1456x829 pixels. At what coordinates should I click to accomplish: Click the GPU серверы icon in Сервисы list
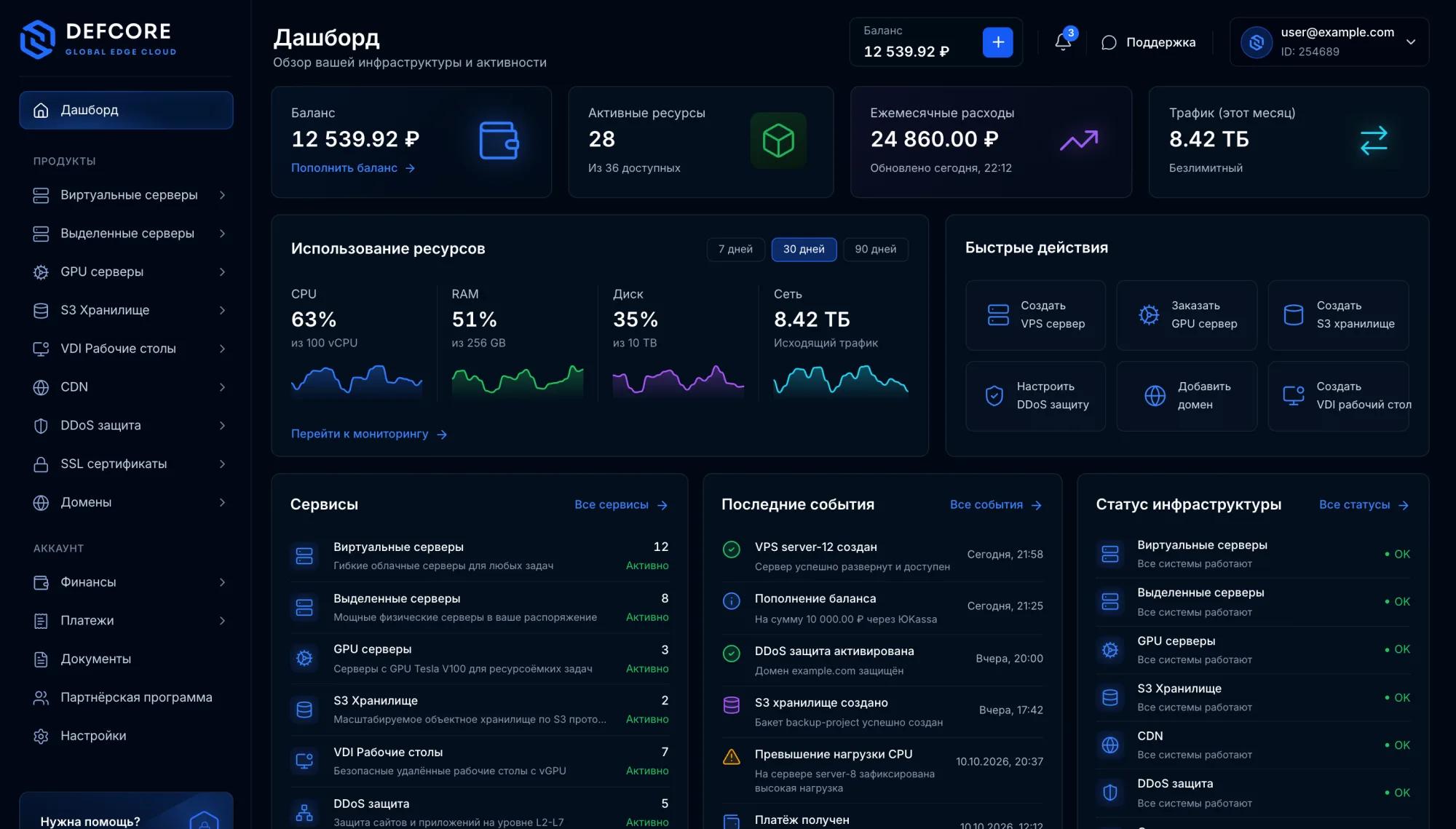pyautogui.click(x=304, y=658)
